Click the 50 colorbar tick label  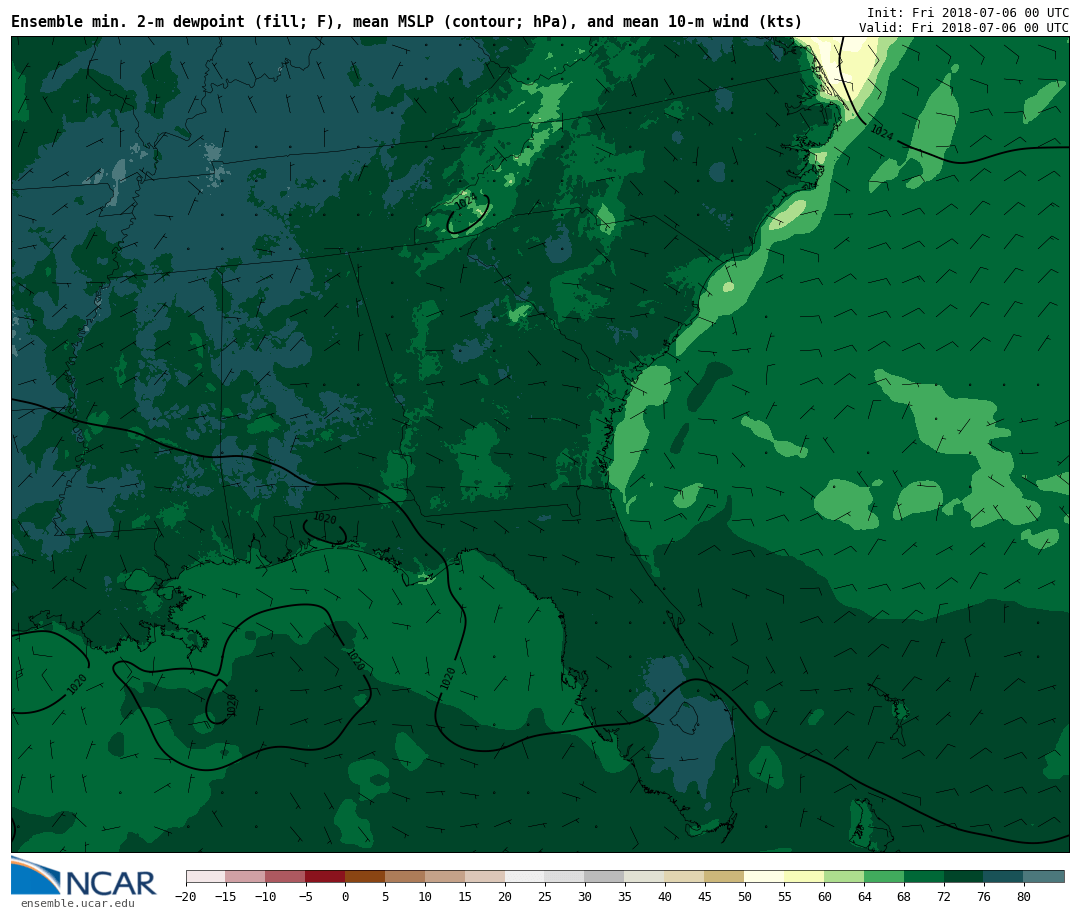coord(745,896)
